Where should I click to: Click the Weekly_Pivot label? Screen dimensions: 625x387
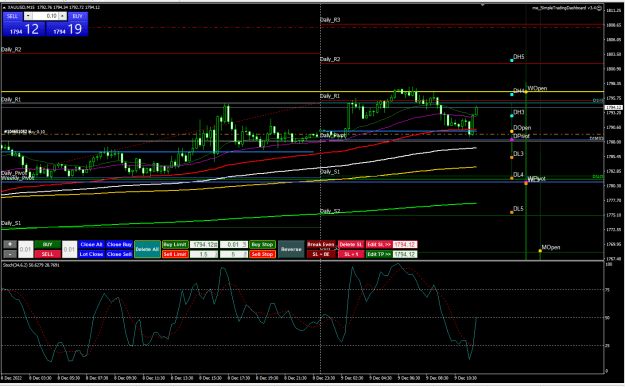18,178
